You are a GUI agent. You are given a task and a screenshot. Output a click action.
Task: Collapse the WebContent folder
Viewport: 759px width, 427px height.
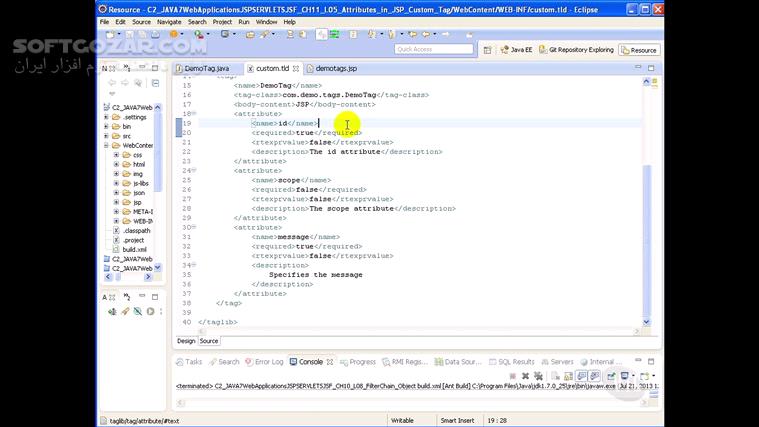click(106, 145)
